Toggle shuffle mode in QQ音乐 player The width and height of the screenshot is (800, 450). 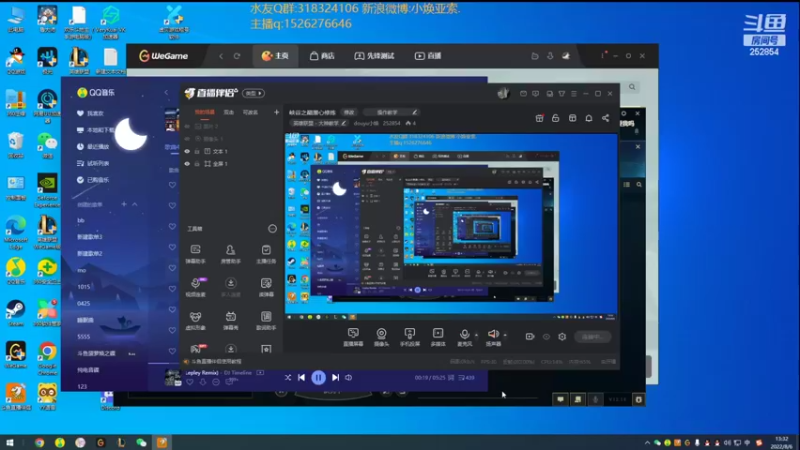coord(288,378)
